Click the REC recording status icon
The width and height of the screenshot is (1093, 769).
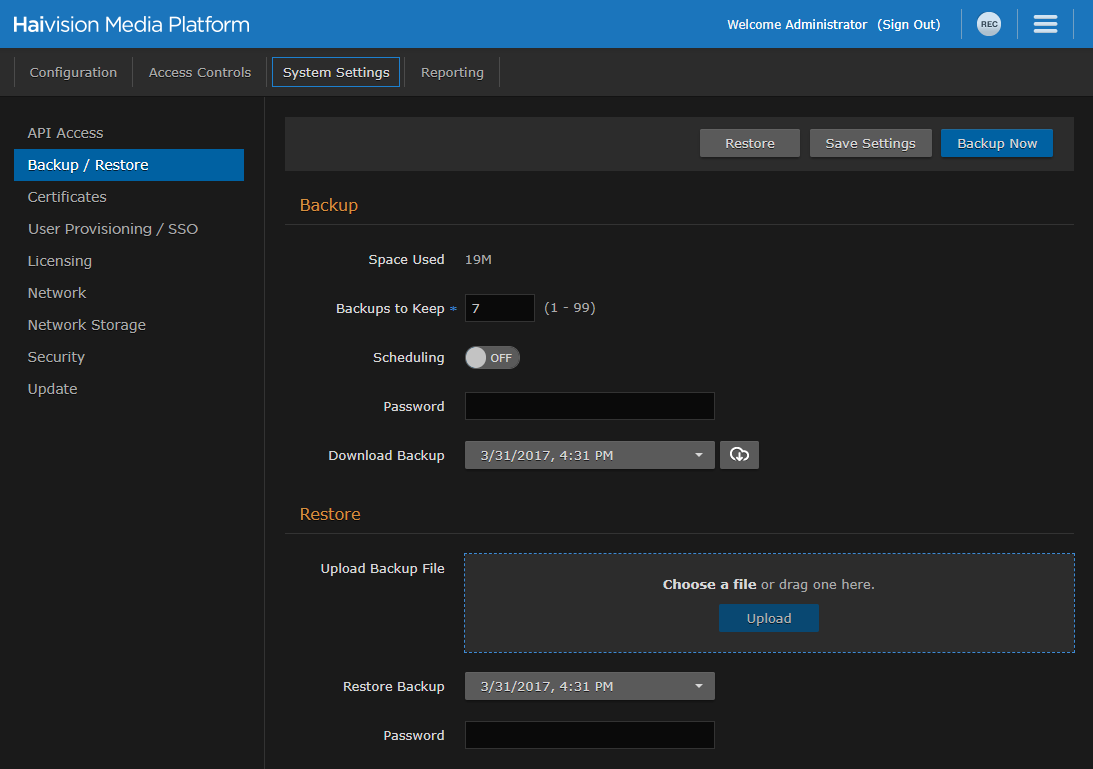pos(988,23)
